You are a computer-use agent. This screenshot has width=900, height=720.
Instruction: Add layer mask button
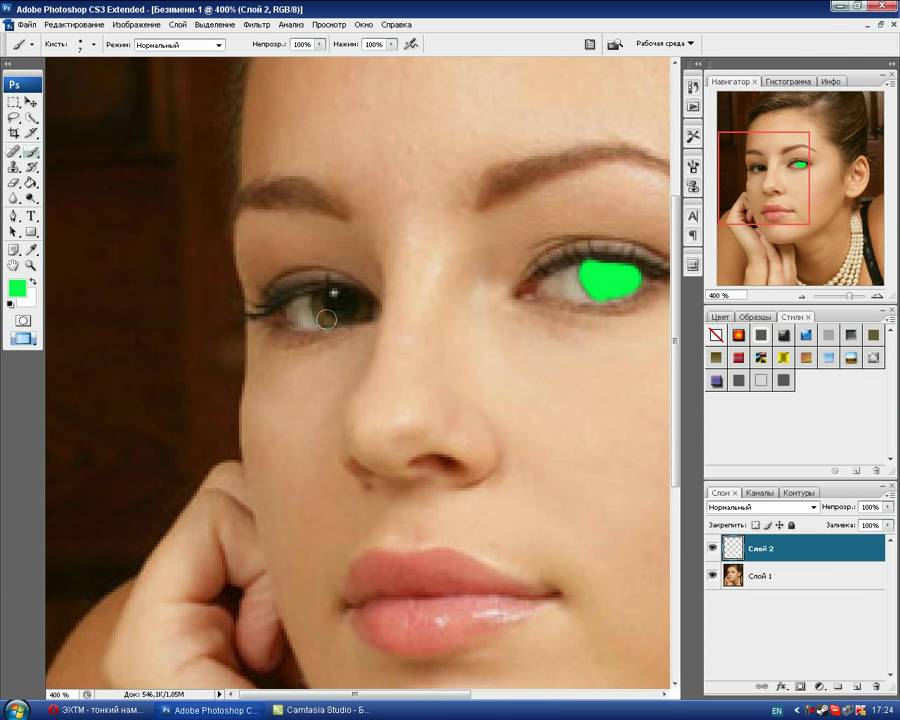[x=801, y=686]
